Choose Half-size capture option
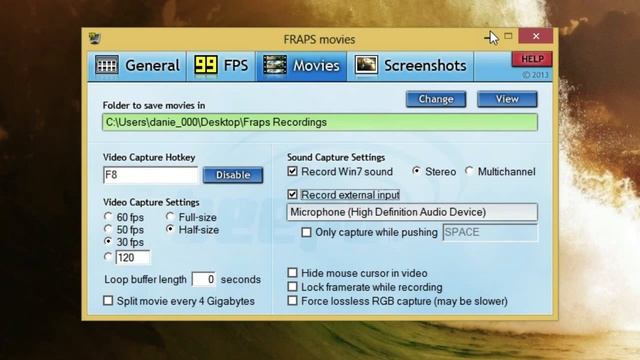The height and width of the screenshot is (360, 640). [x=170, y=229]
